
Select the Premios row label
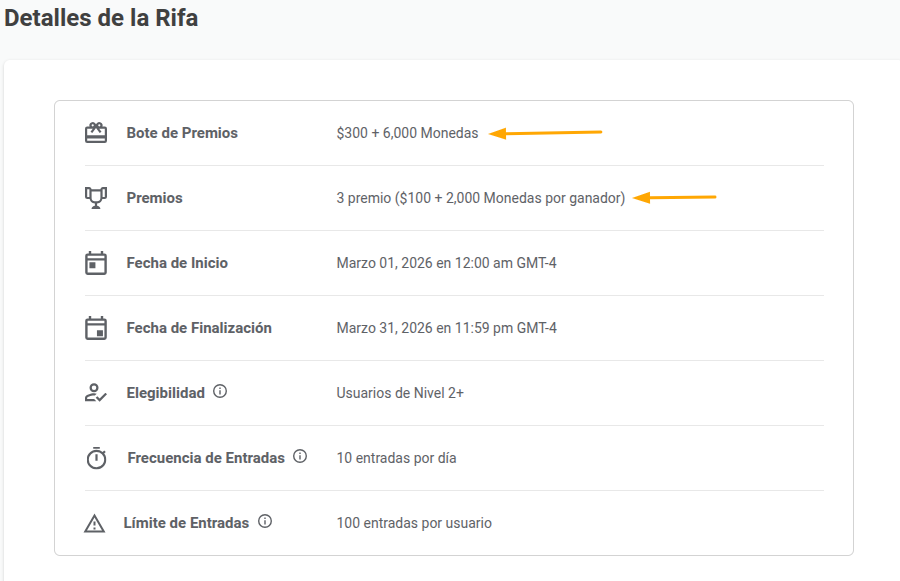pos(154,198)
